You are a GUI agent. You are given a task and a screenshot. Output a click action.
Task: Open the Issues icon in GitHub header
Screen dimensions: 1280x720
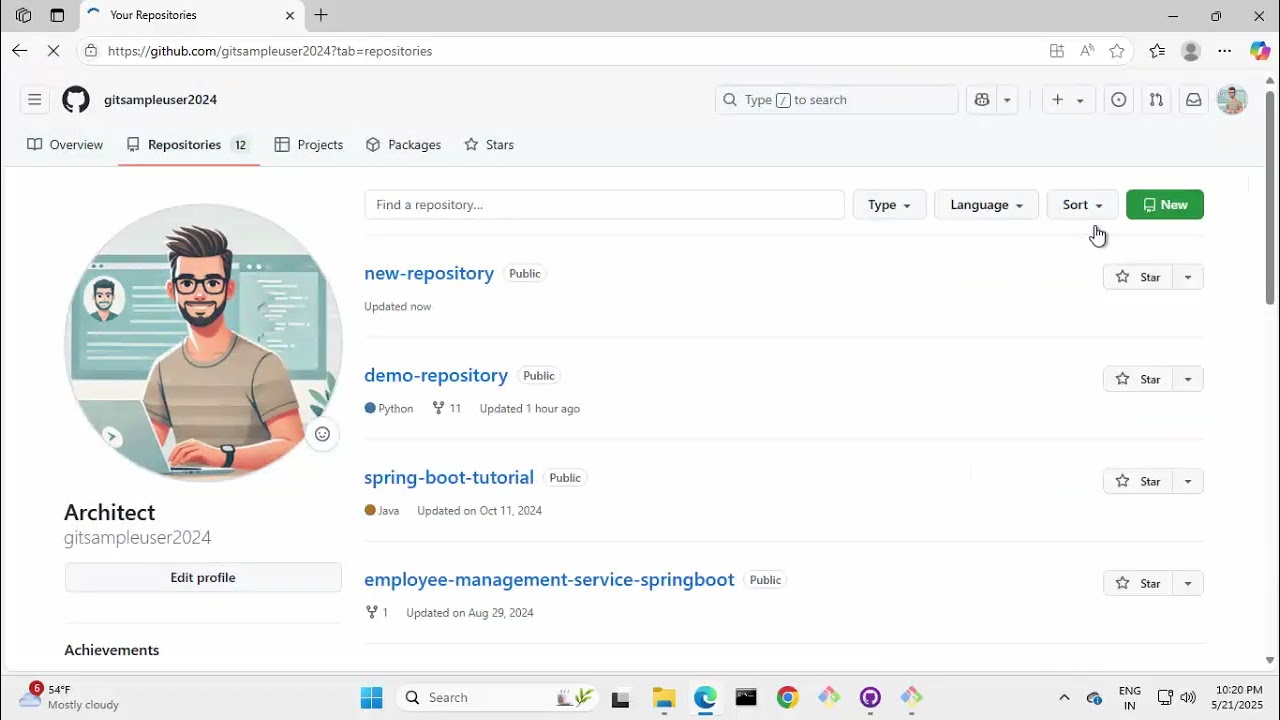click(x=1119, y=100)
